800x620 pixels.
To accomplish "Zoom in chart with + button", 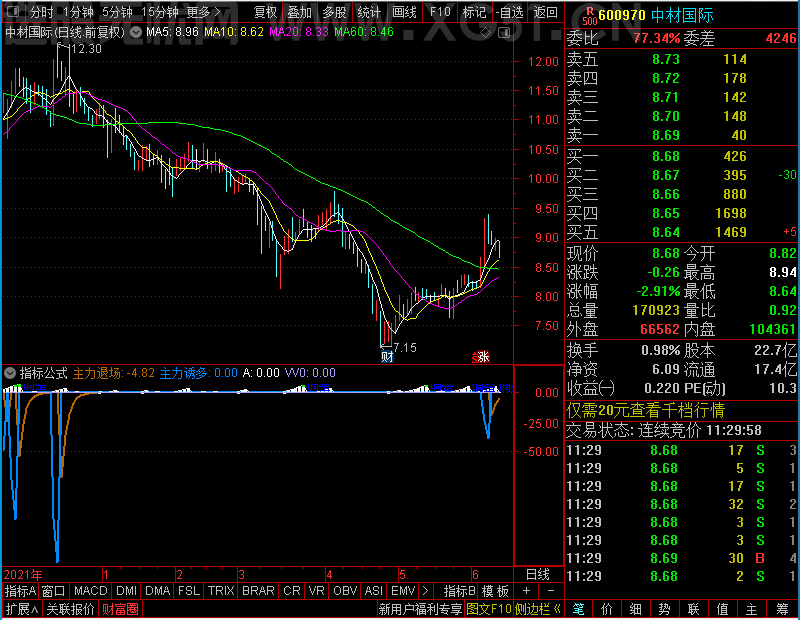I will 527,591.
